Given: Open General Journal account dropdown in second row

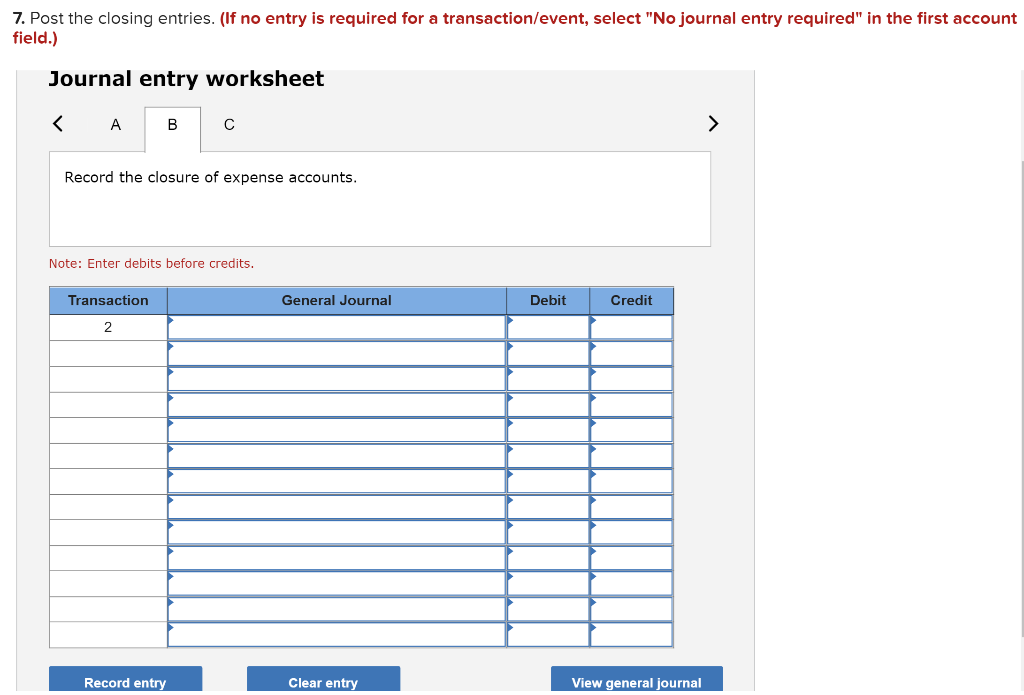Looking at the screenshot, I should click(x=336, y=353).
